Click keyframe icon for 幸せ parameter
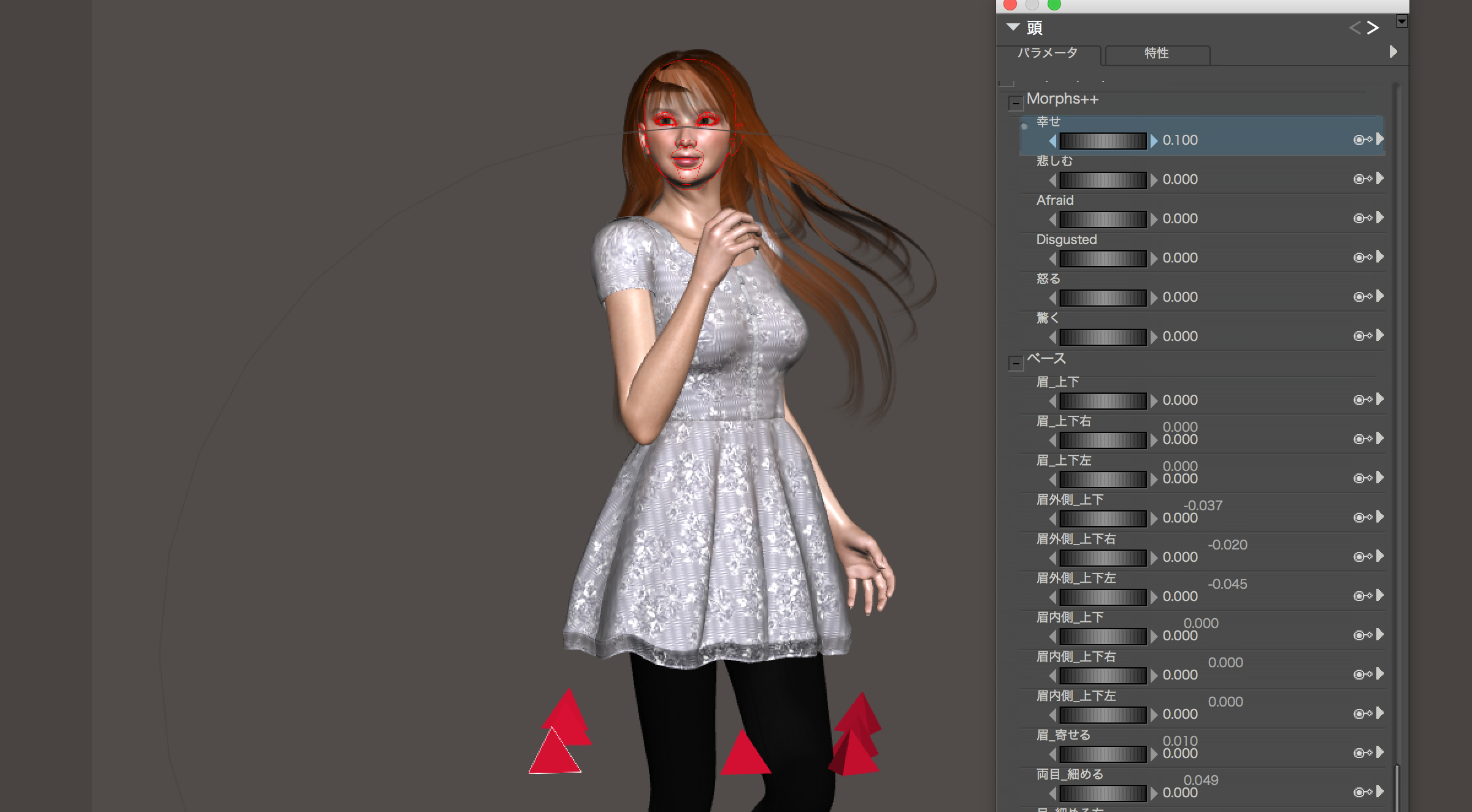Screen dimensions: 1472x812 point(1362,140)
